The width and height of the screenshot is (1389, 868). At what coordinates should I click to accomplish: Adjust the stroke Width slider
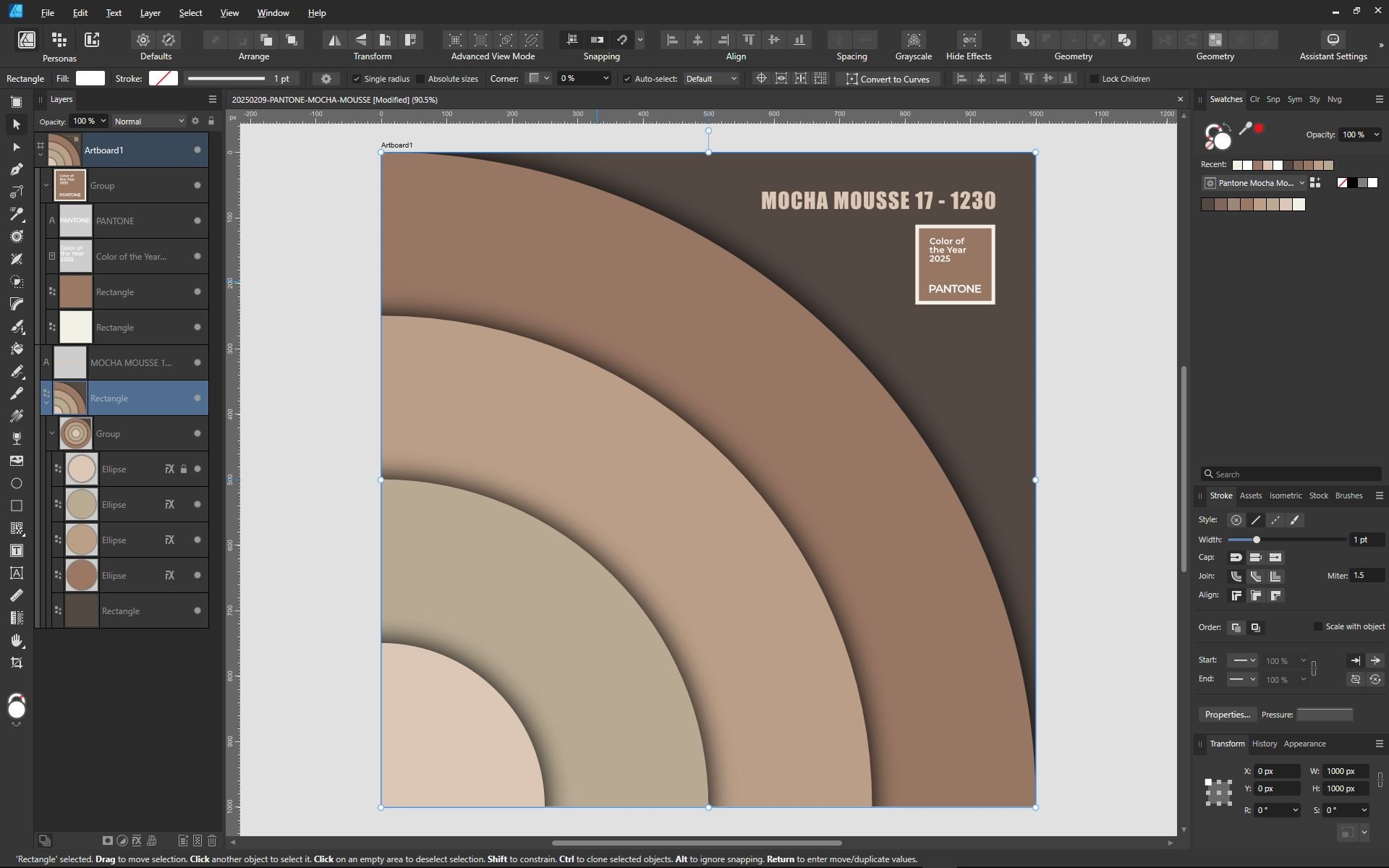tap(1286, 540)
